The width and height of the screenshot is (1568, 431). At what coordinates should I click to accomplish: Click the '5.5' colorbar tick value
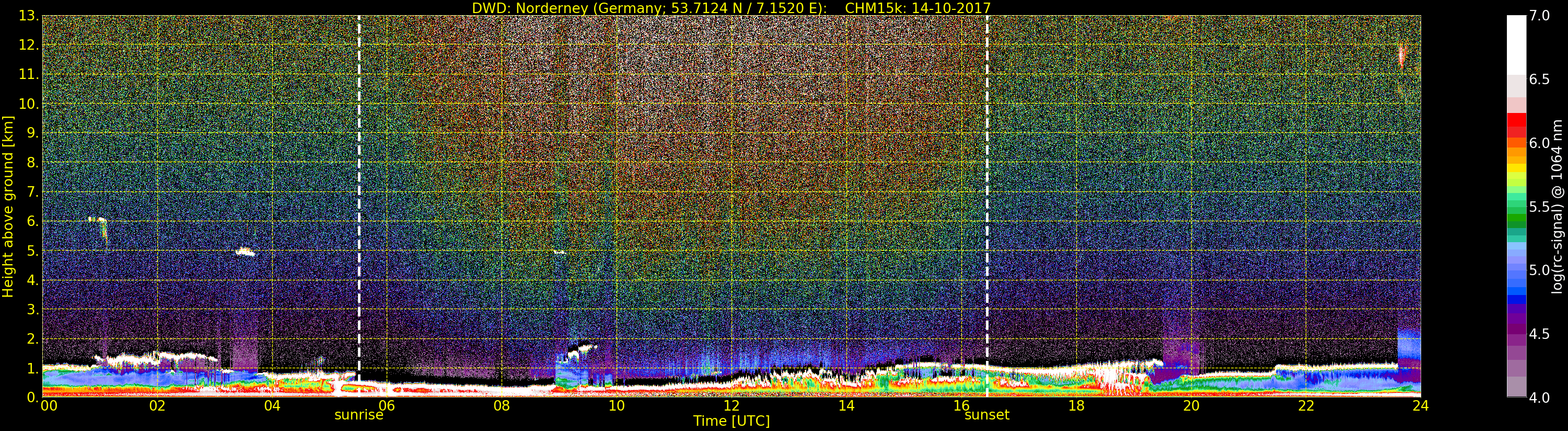(x=1539, y=207)
